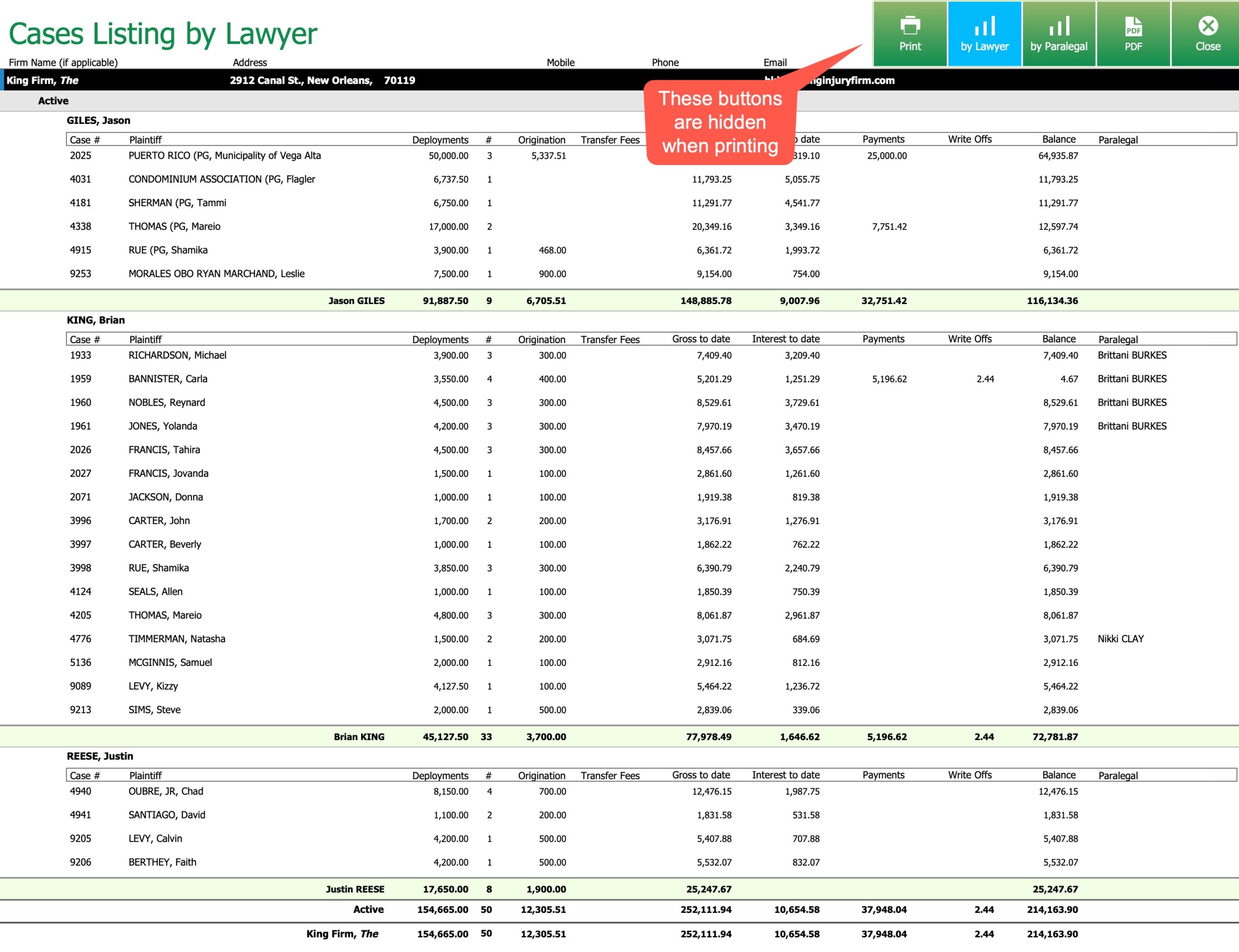
Task: Click plaintiff BERTHEY, Faith
Action: click(163, 862)
